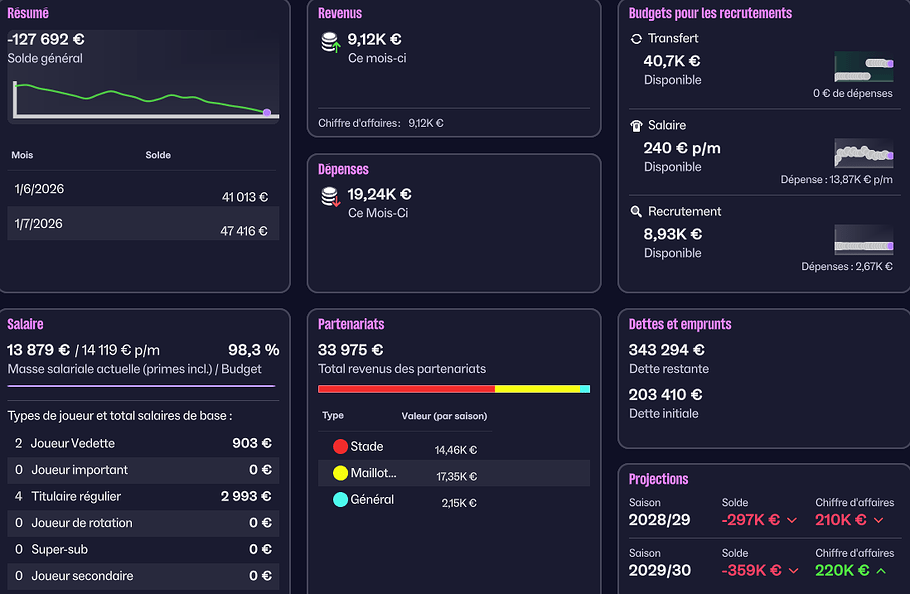The height and width of the screenshot is (594, 910).
Task: Expand the 2028/29 Solde chevron
Action: [792, 520]
